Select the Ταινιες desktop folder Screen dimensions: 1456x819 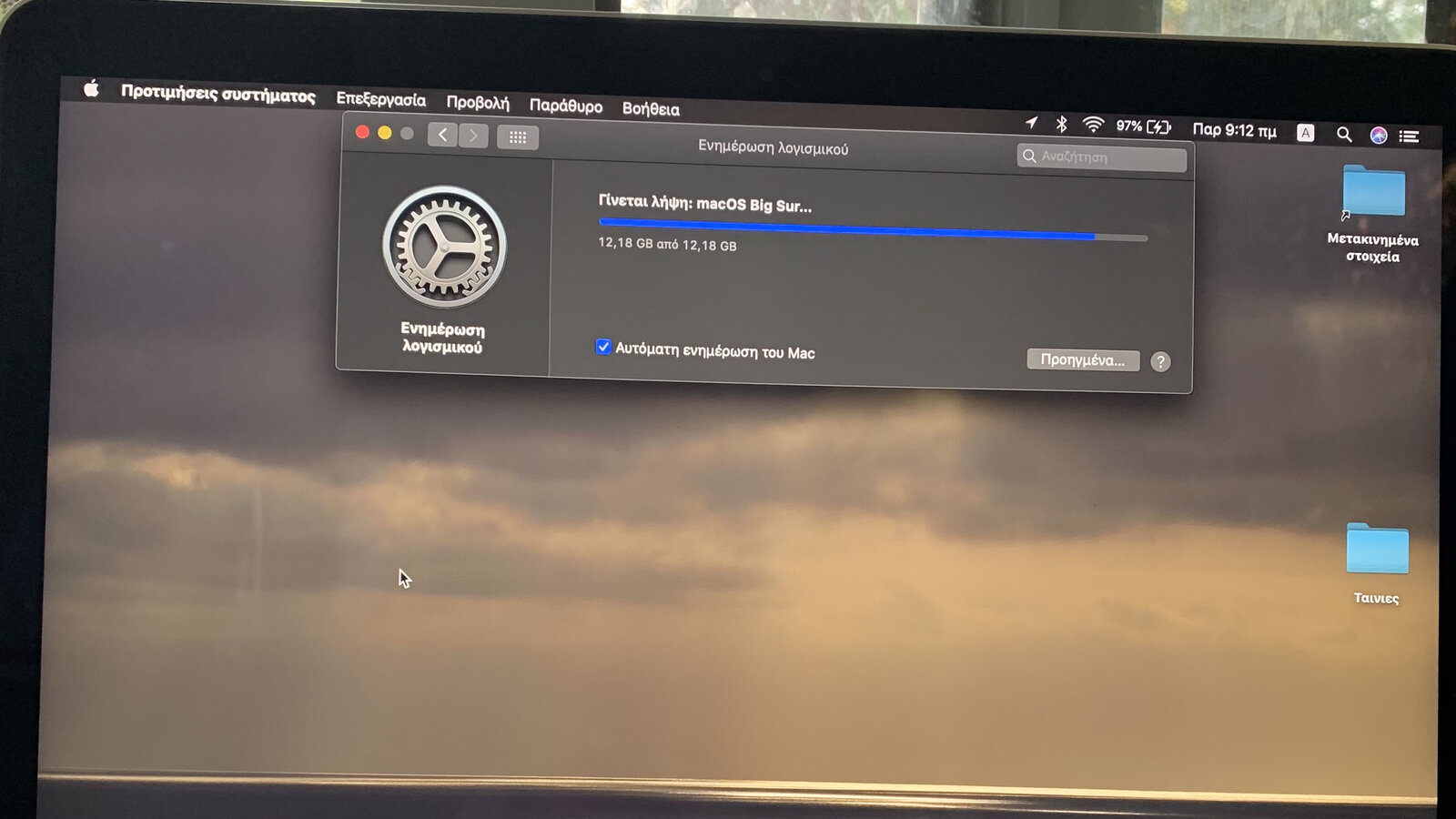(1377, 562)
